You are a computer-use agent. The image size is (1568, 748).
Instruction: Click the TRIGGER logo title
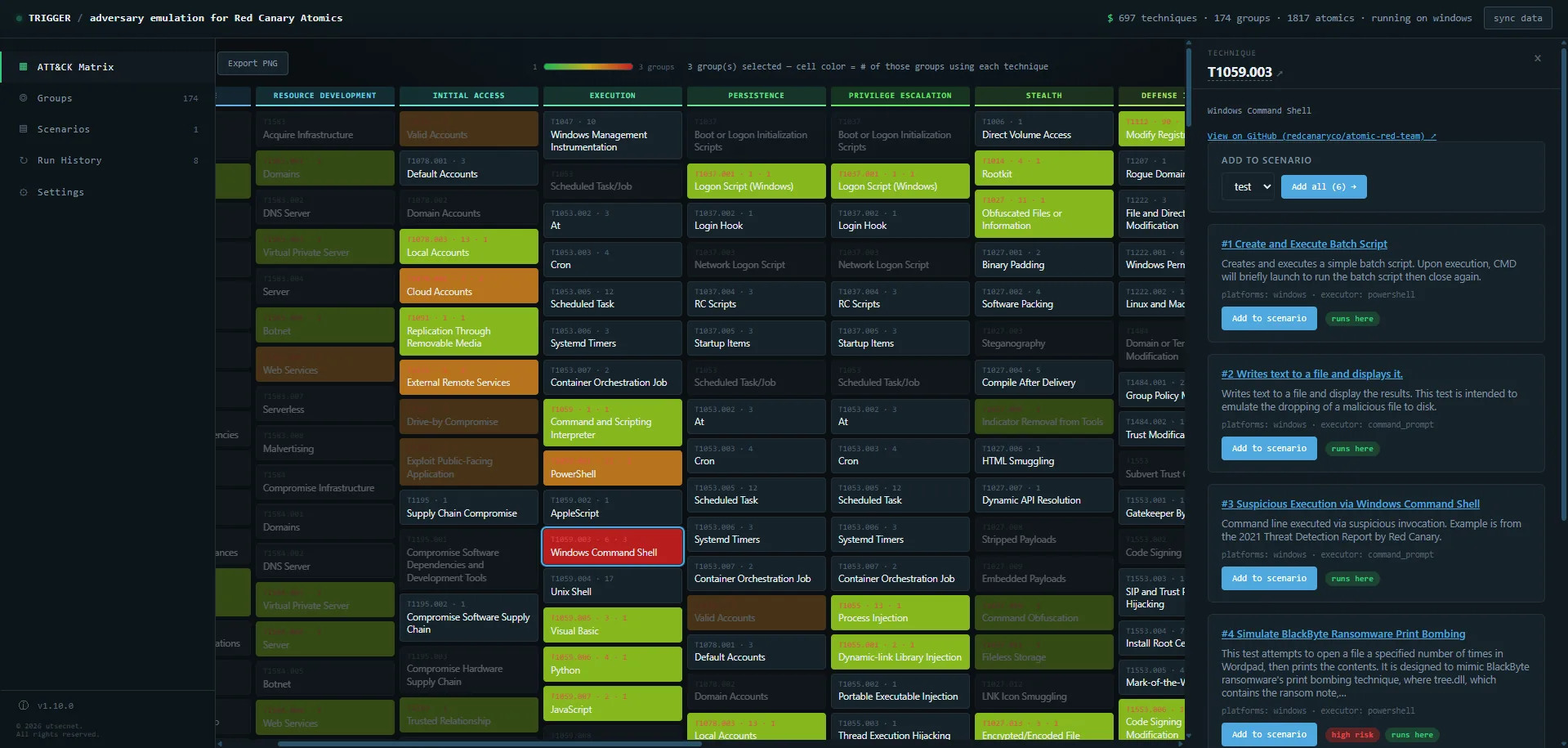coord(49,18)
